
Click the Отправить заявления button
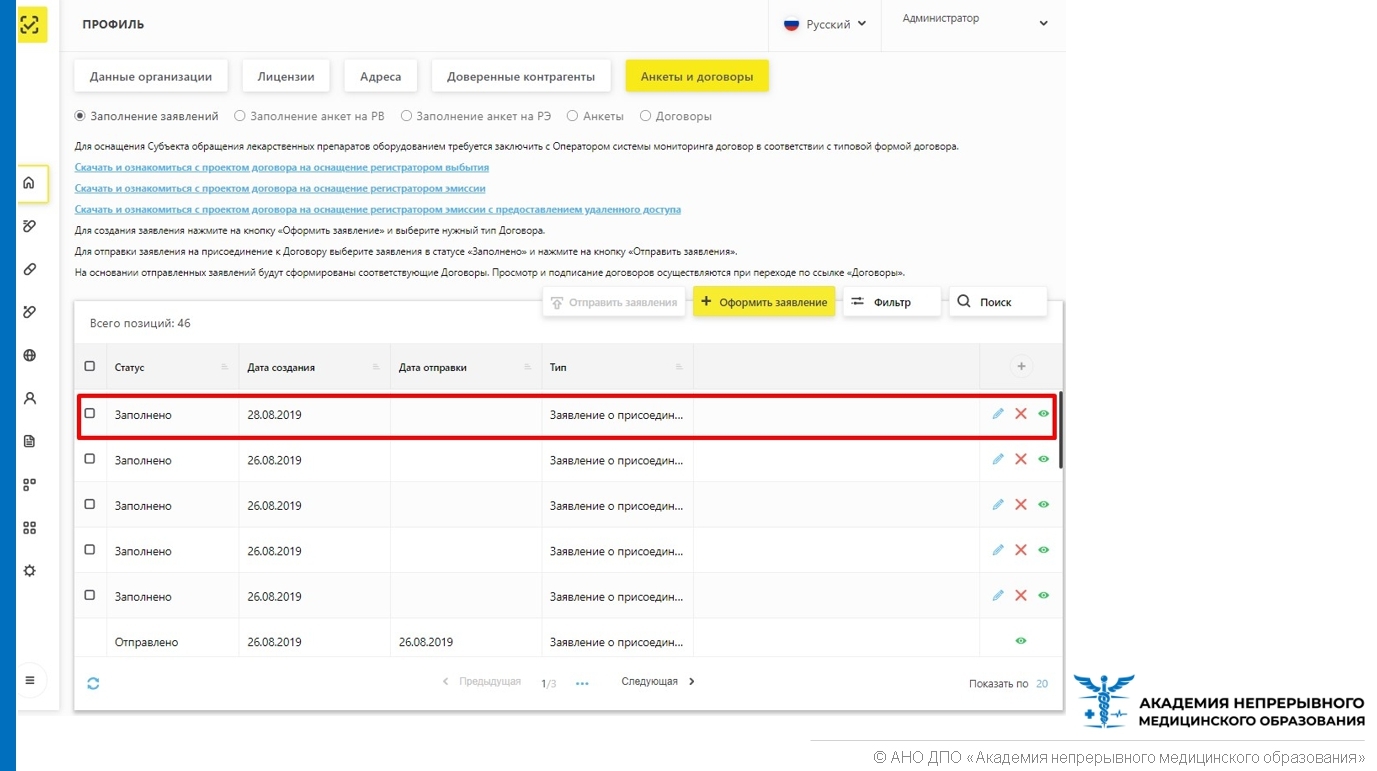614,302
